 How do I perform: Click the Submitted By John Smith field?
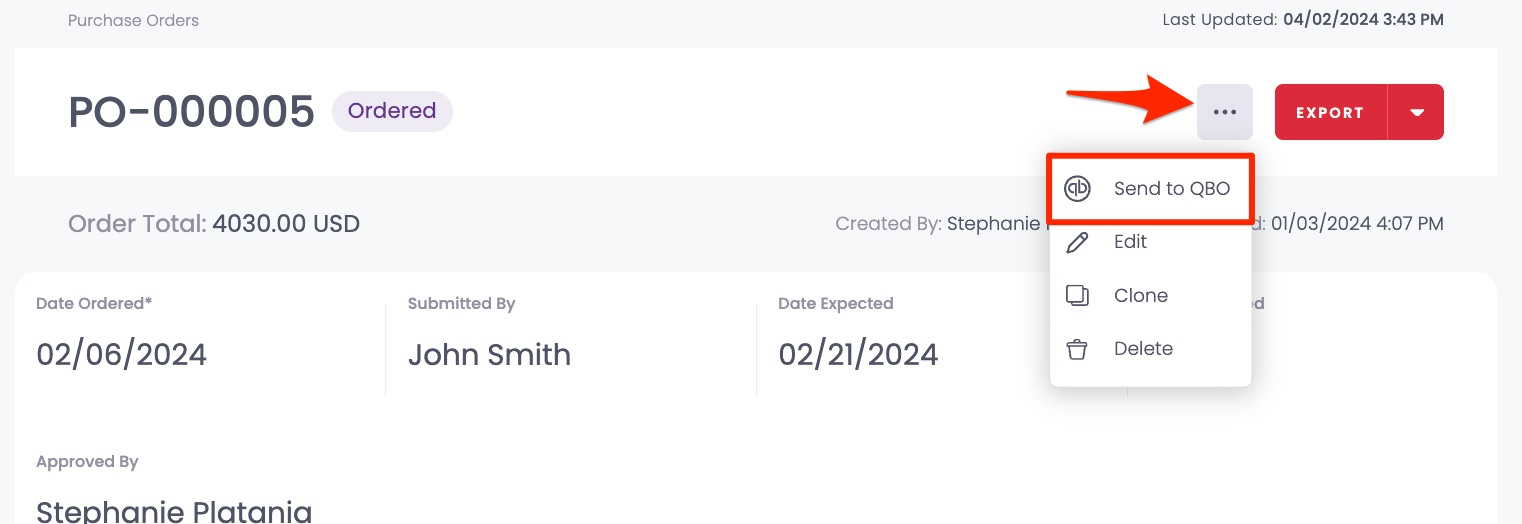(489, 354)
